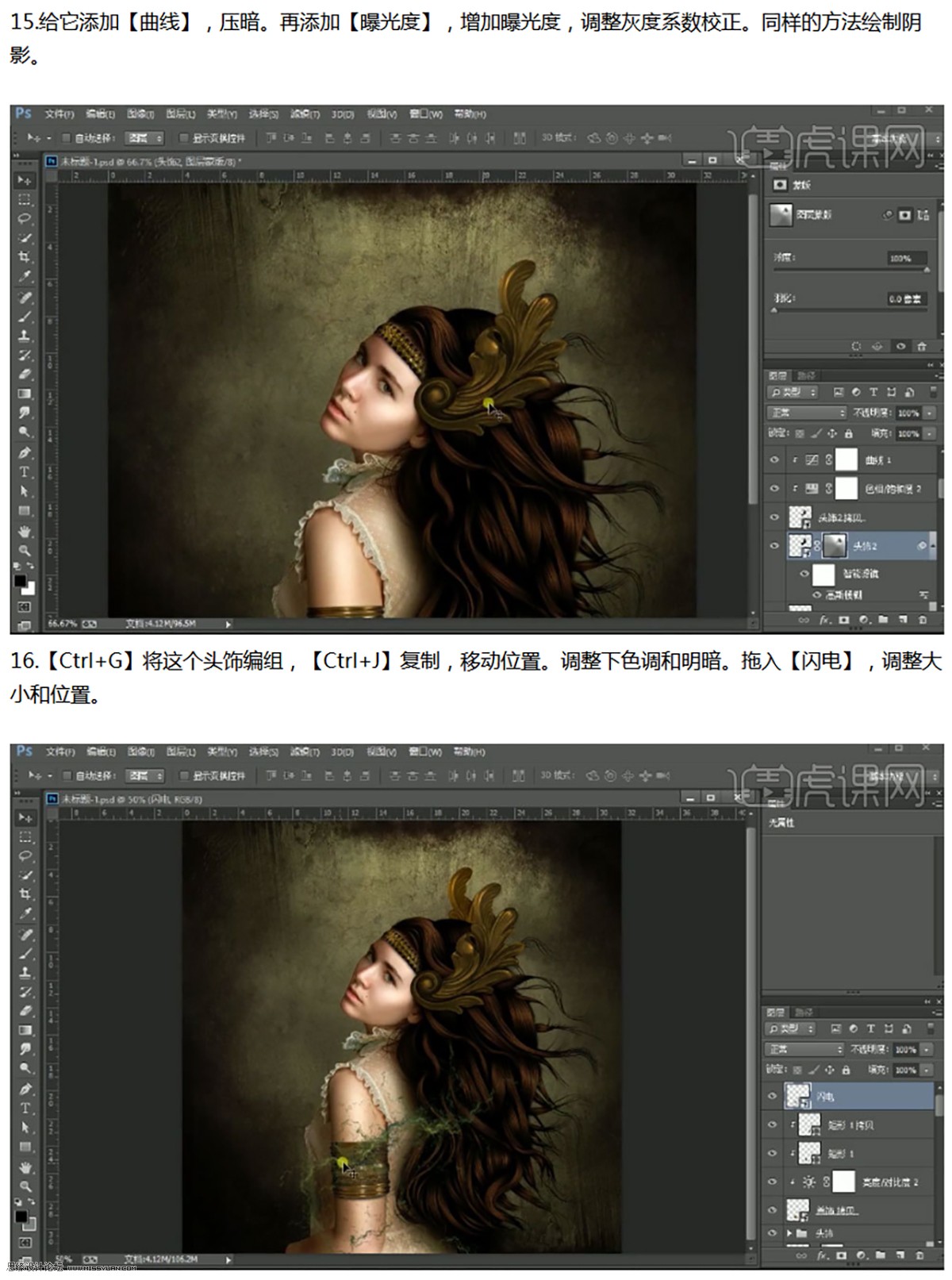Switch to 路径 tab in upper layers panel
The width and height of the screenshot is (952, 1280).
[x=806, y=375]
